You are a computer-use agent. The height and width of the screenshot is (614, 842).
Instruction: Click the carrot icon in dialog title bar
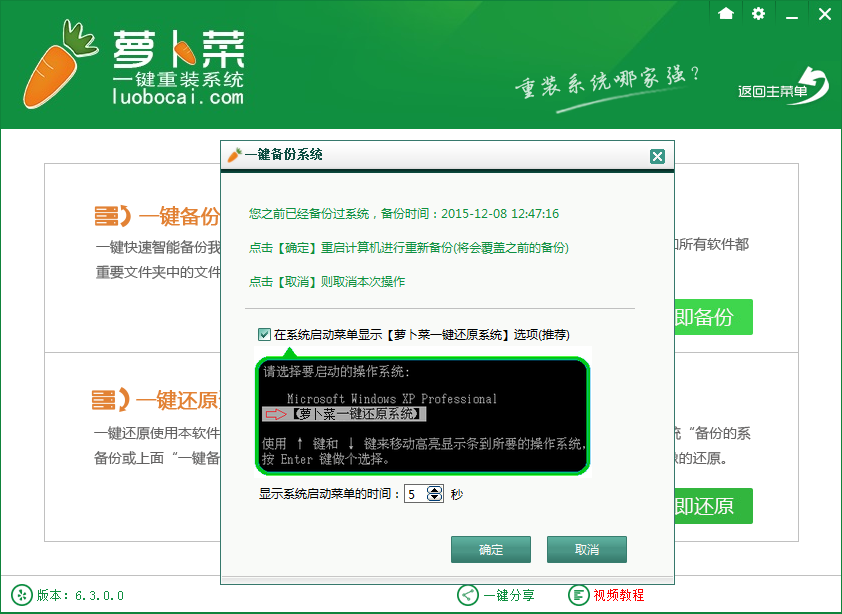pos(235,155)
